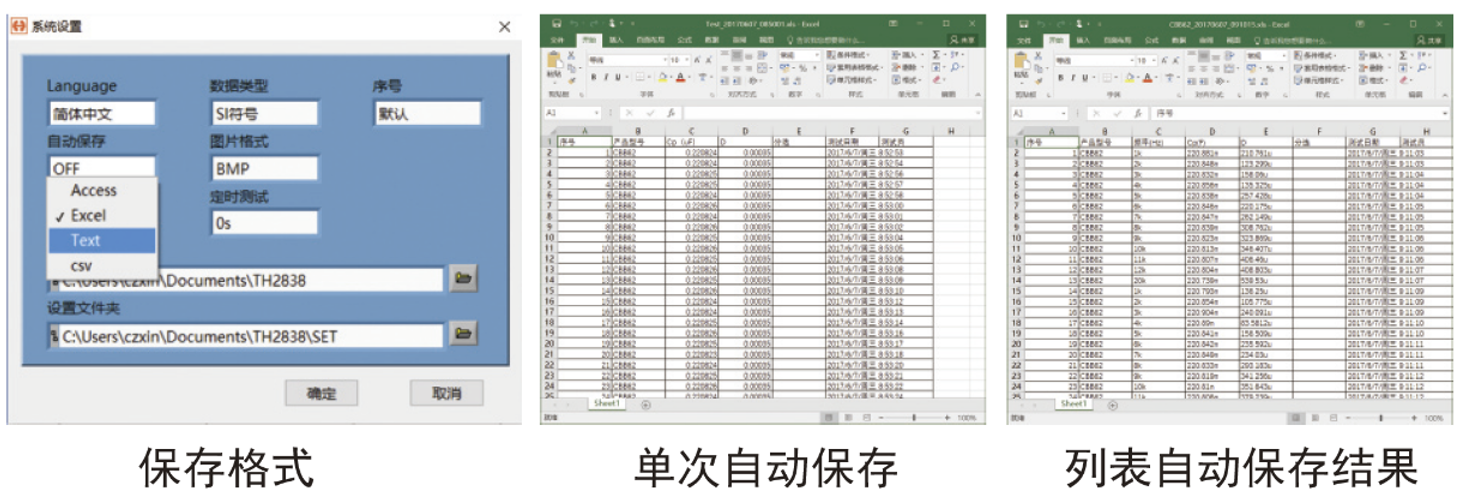Click the insert function fx icon in right Excel
The width and height of the screenshot is (1463, 494).
1138,114
